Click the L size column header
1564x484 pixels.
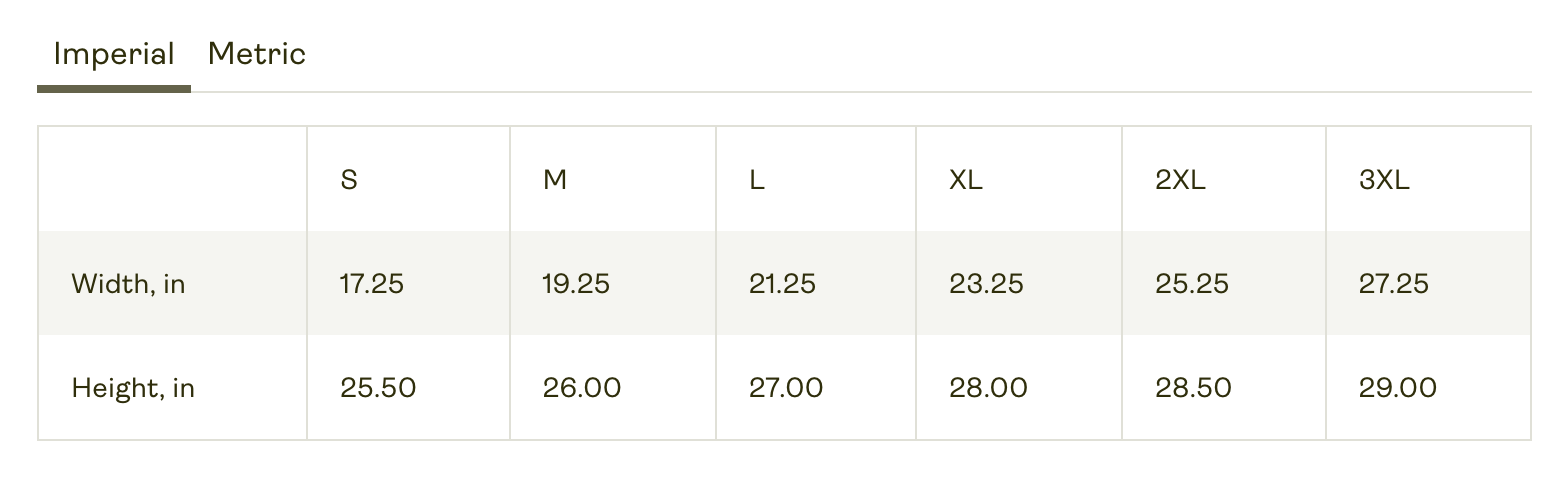757,181
